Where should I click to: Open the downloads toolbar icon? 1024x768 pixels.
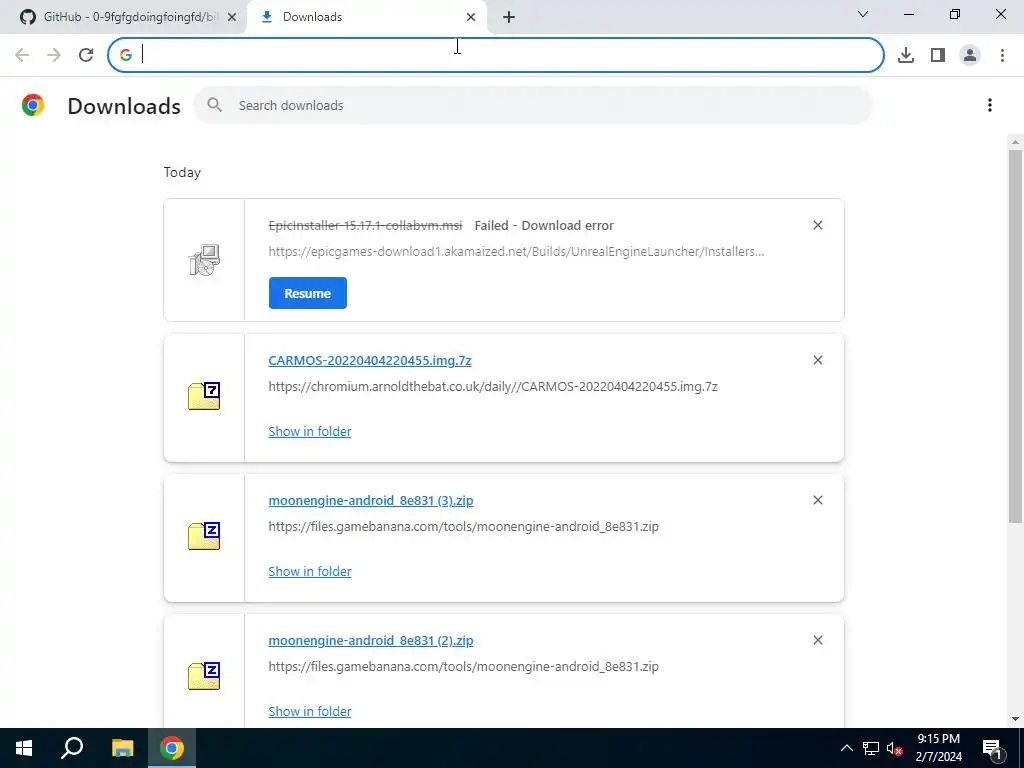(x=906, y=55)
